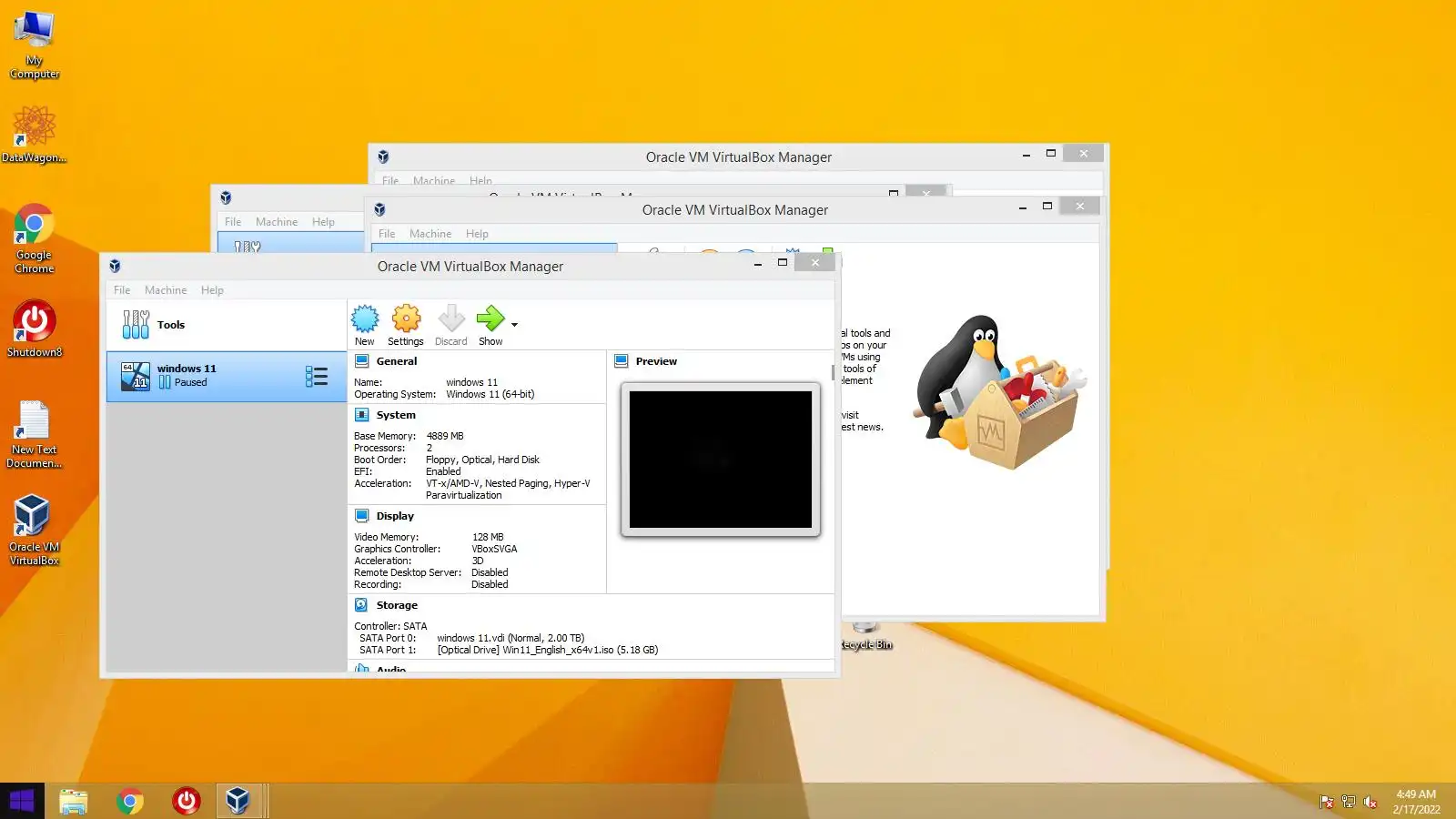The height and width of the screenshot is (819, 1456).
Task: Open the Windows Start button
Action: point(22,801)
